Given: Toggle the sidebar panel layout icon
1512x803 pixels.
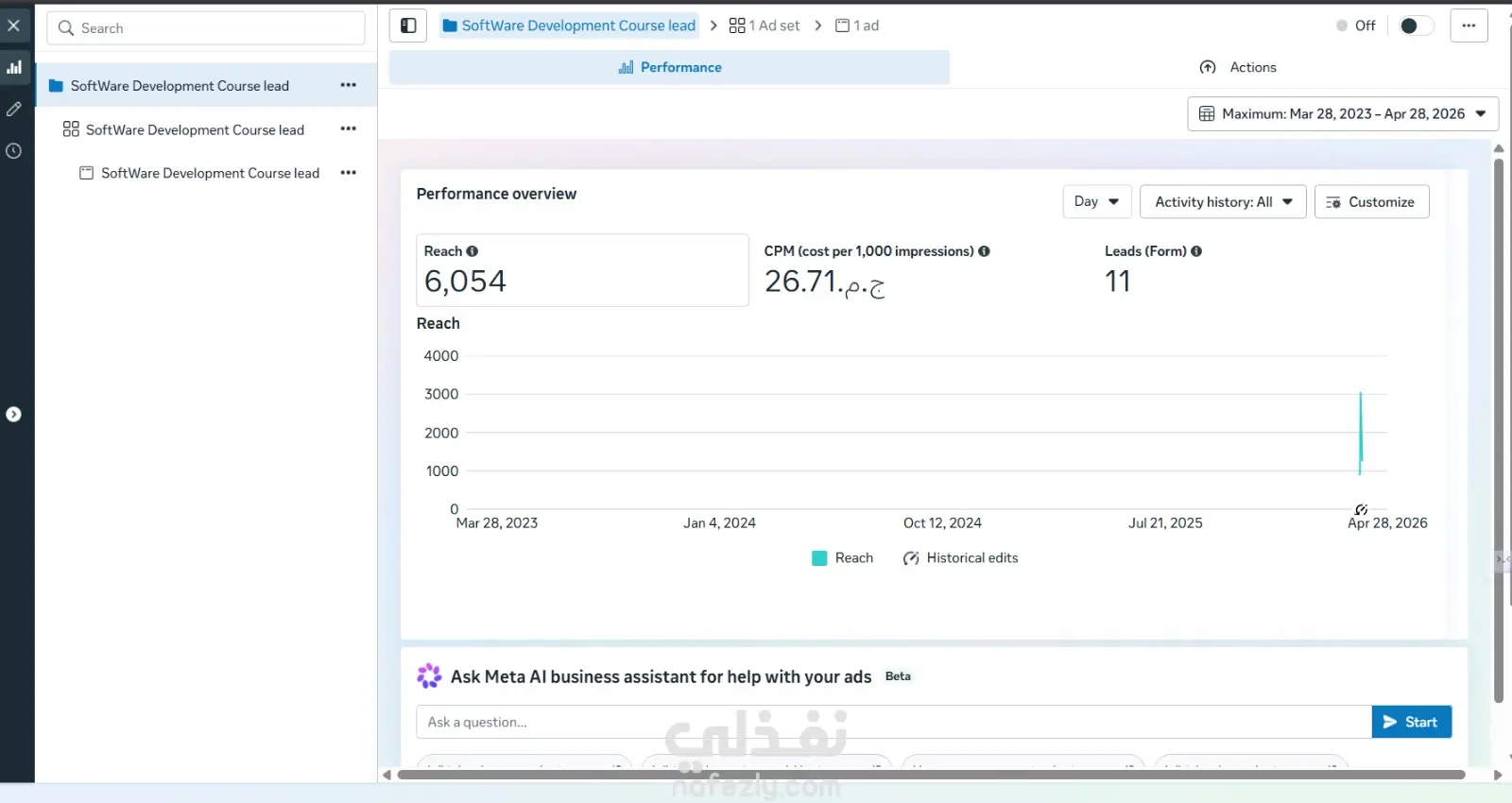Looking at the screenshot, I should point(408,26).
